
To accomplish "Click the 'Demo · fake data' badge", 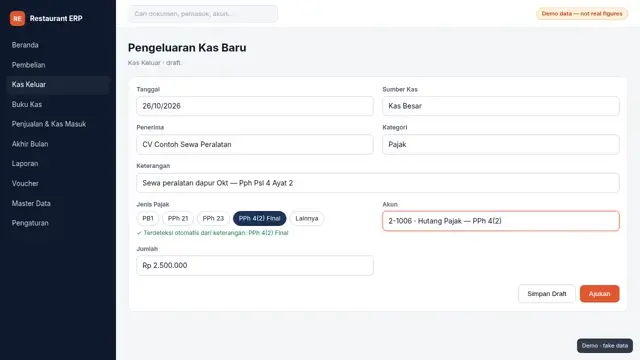I will pos(605,346).
